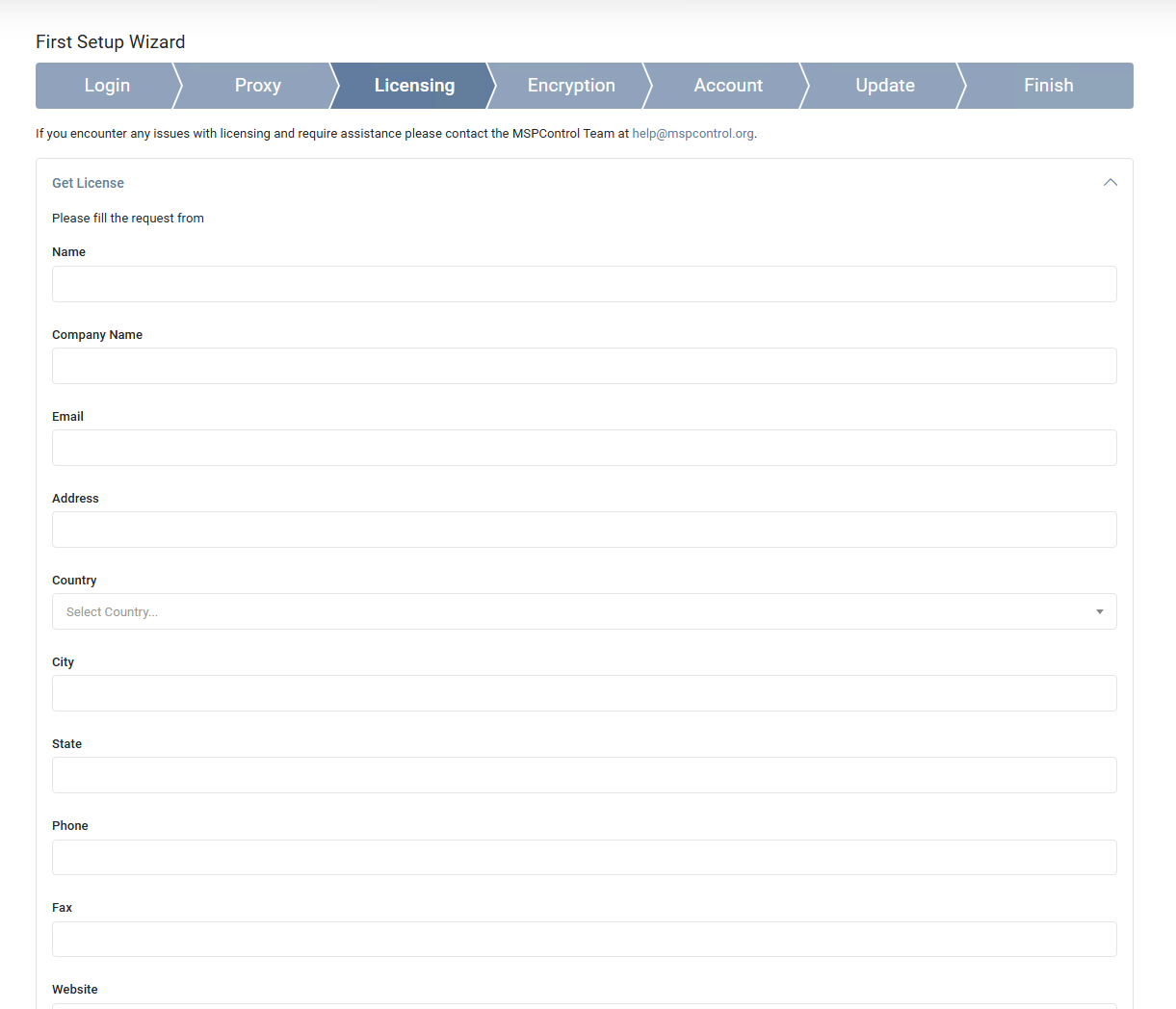Go to the Proxy wizard step
The image size is (1176, 1009).
pyautogui.click(x=258, y=86)
